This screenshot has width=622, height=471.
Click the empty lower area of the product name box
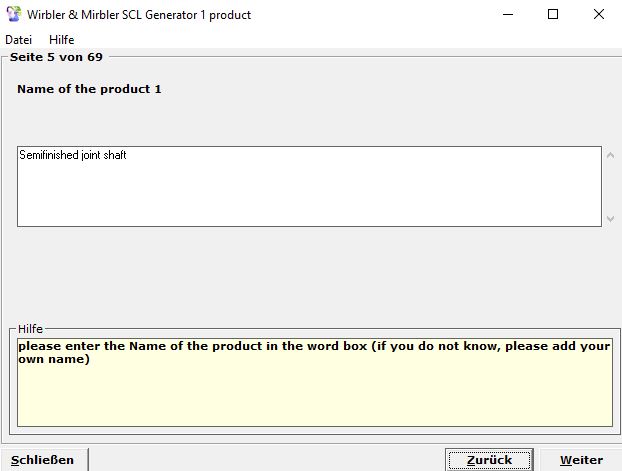(300, 200)
